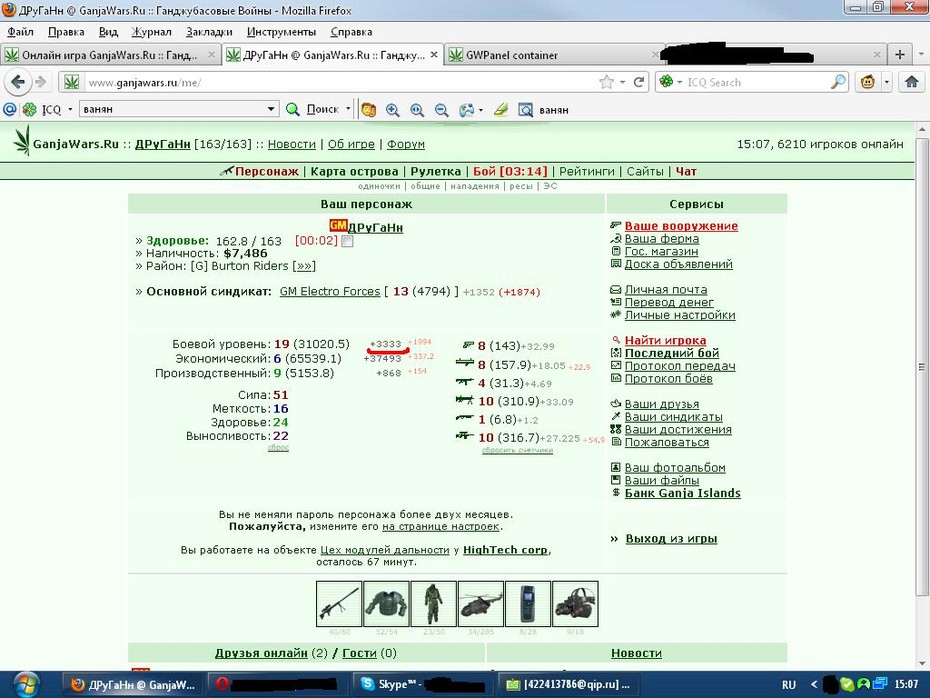Open the helicopter inventory item
The image size is (930, 698).
[480, 604]
